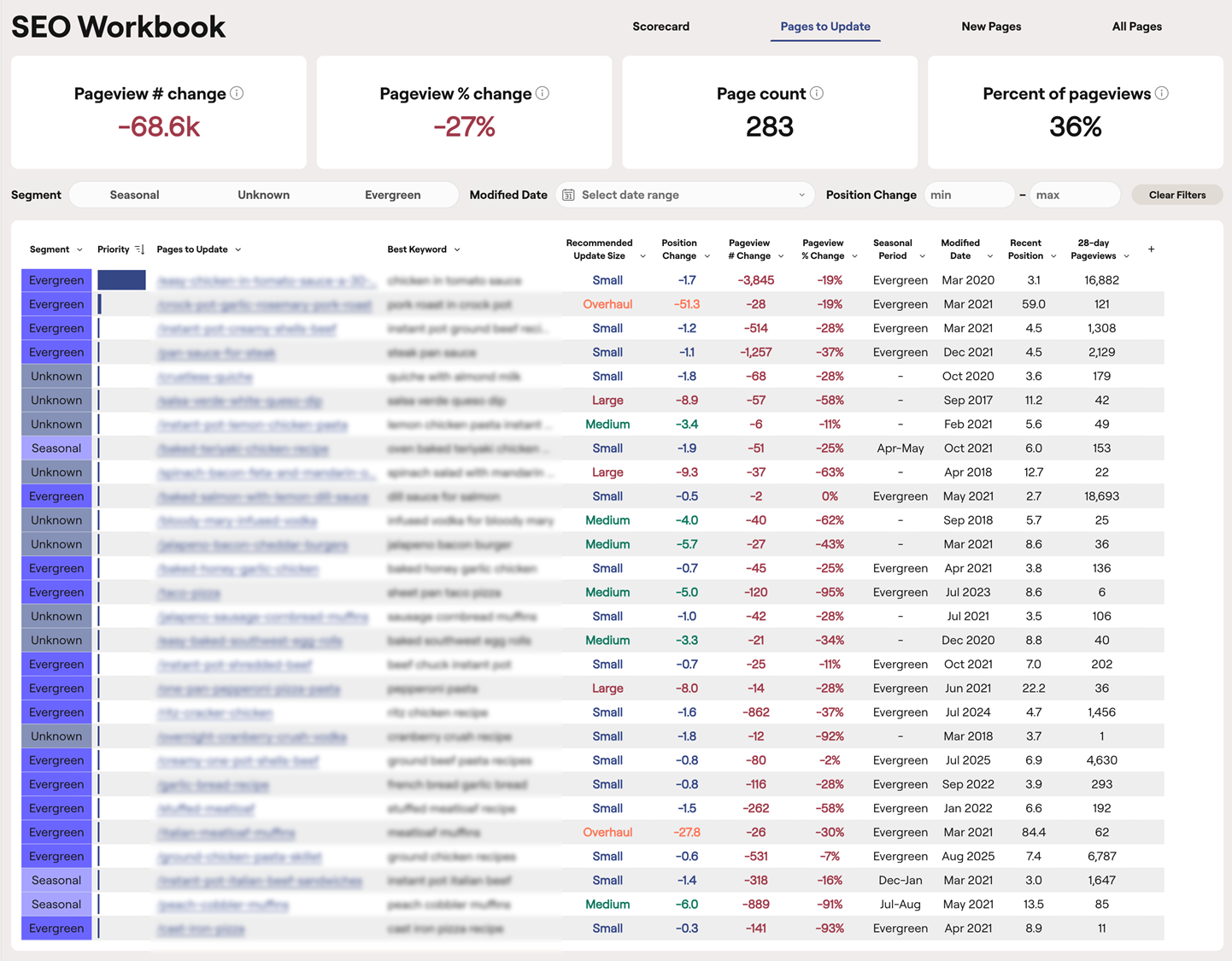Click the -1,257 pageview change cell
This screenshot has width=1232, height=961.
pyautogui.click(x=756, y=352)
